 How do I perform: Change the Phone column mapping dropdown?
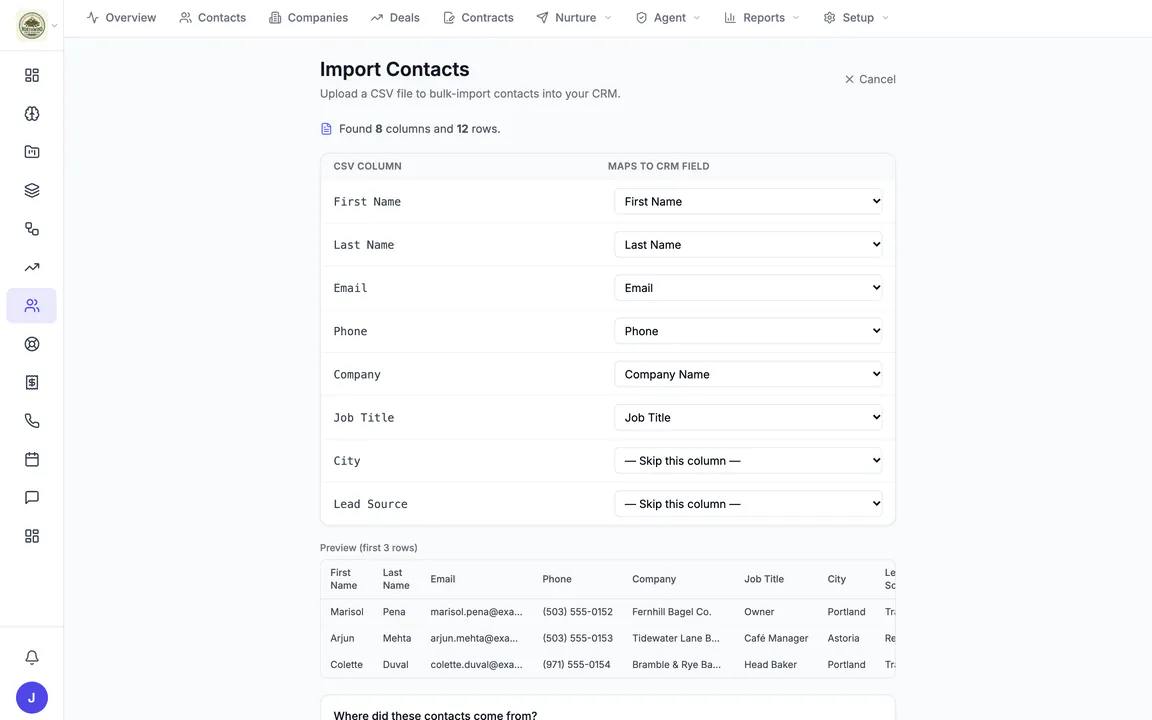[748, 331]
